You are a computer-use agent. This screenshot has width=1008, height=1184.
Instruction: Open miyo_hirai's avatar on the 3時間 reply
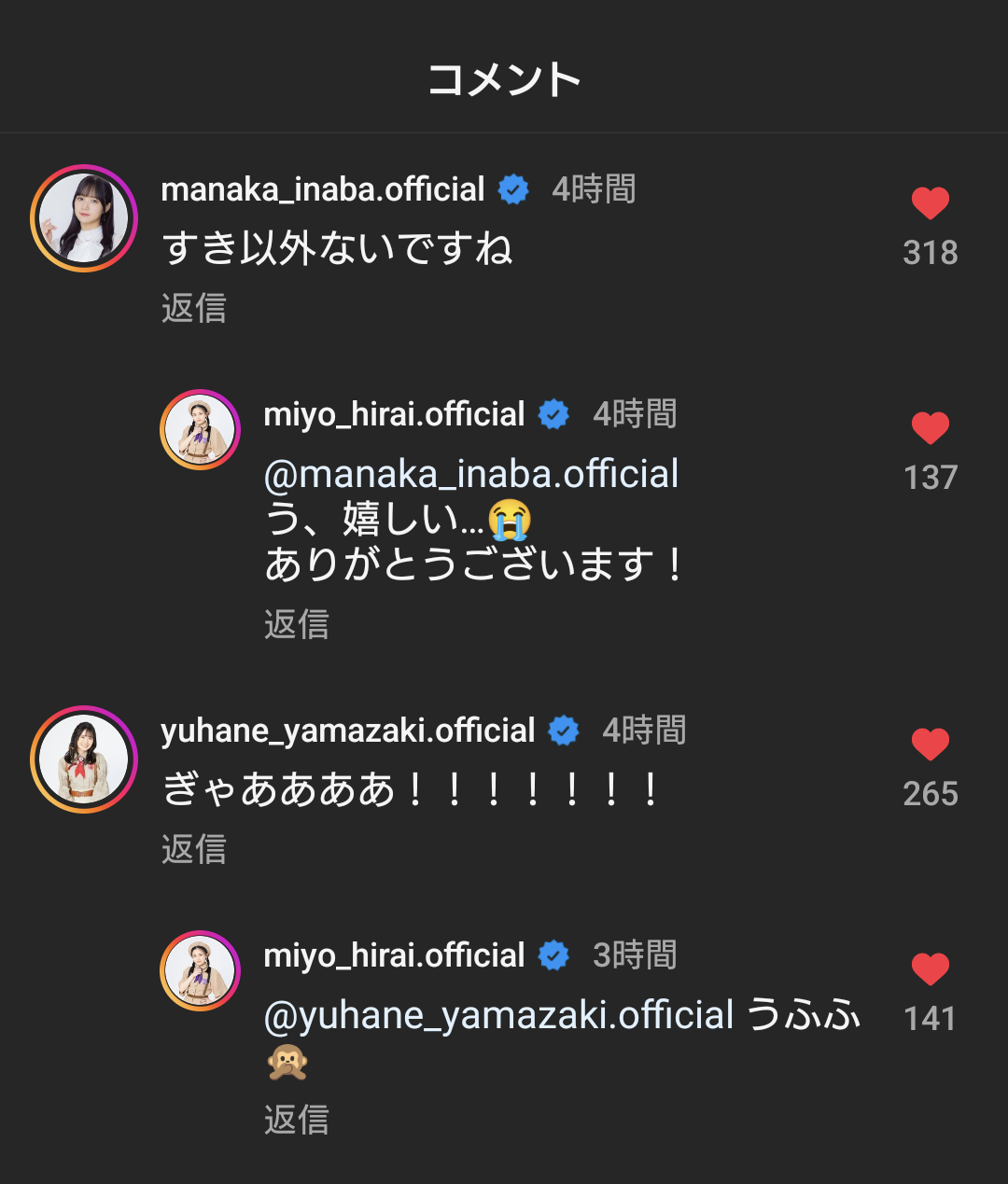click(200, 970)
